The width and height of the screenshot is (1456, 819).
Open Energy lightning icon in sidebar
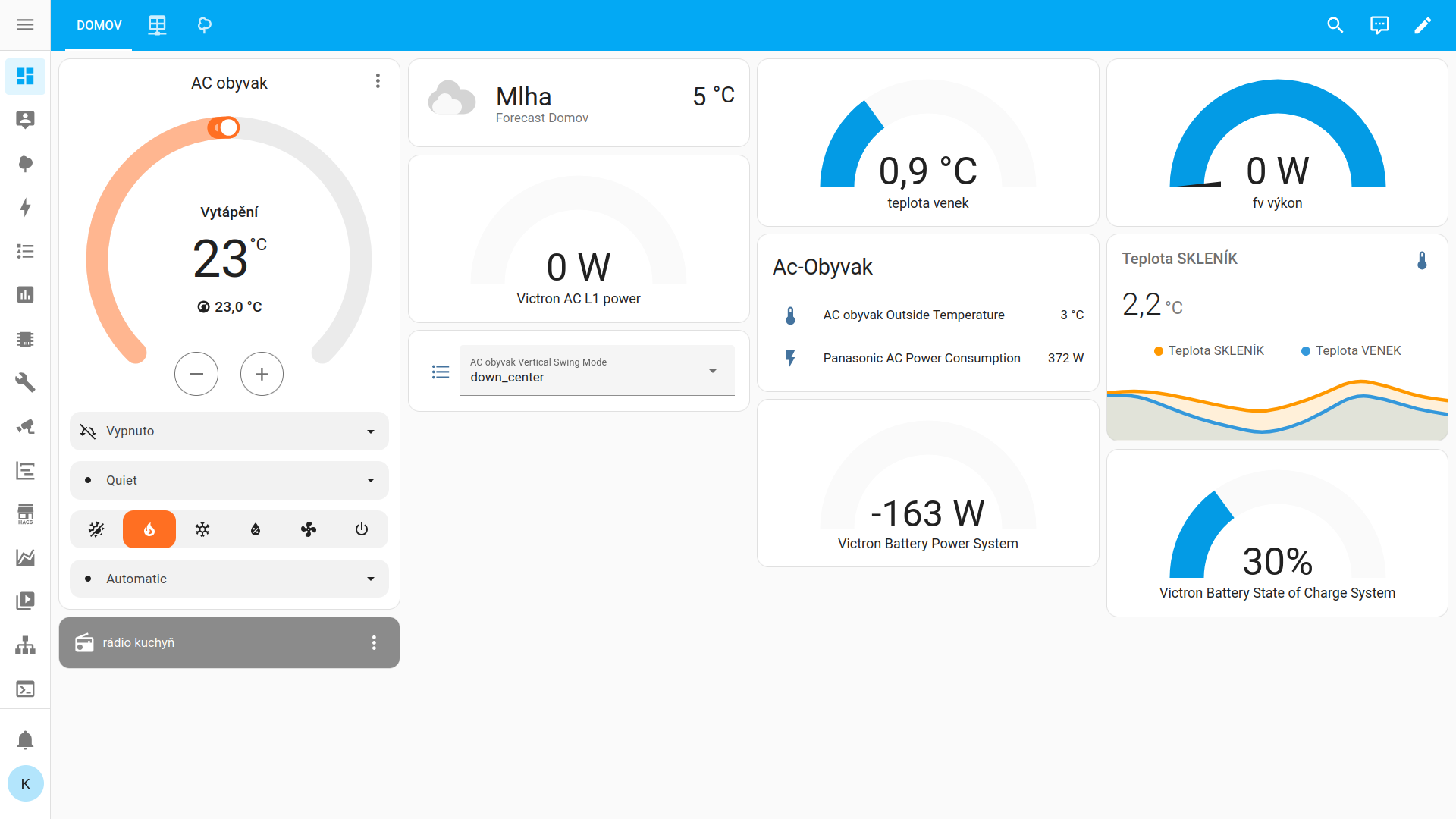point(25,207)
